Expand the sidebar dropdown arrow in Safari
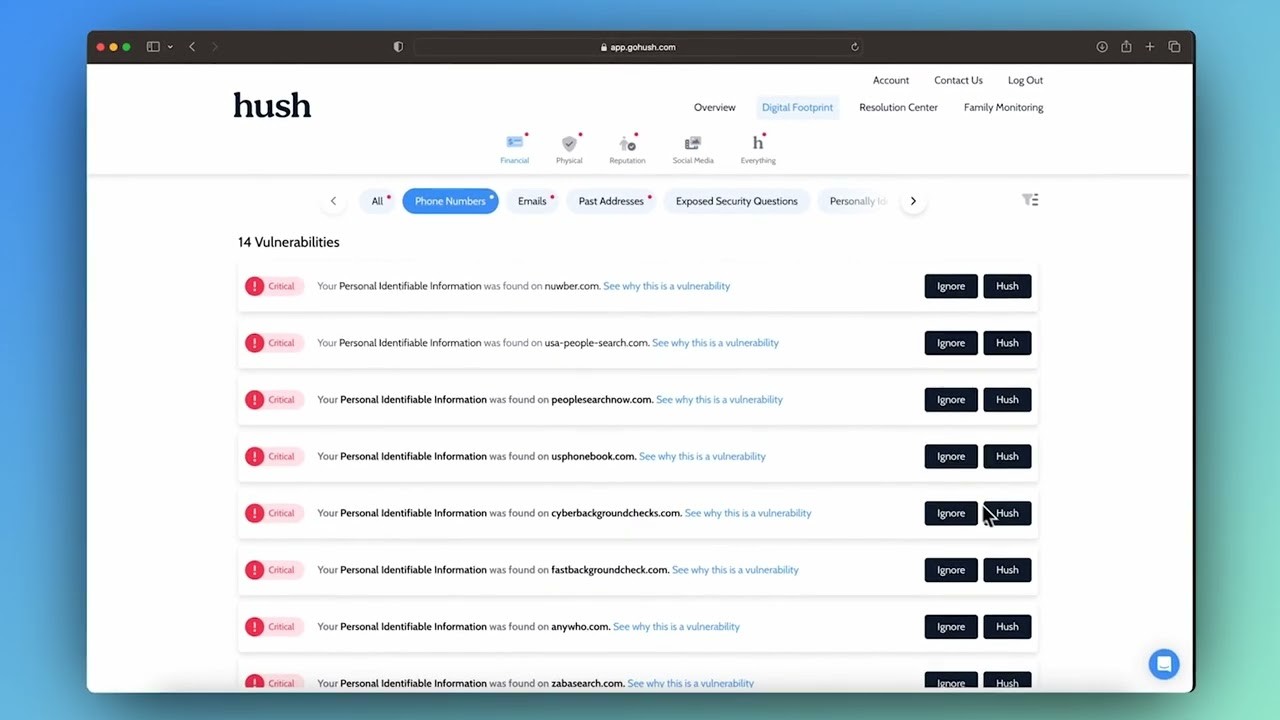The width and height of the screenshot is (1280, 720). (170, 47)
